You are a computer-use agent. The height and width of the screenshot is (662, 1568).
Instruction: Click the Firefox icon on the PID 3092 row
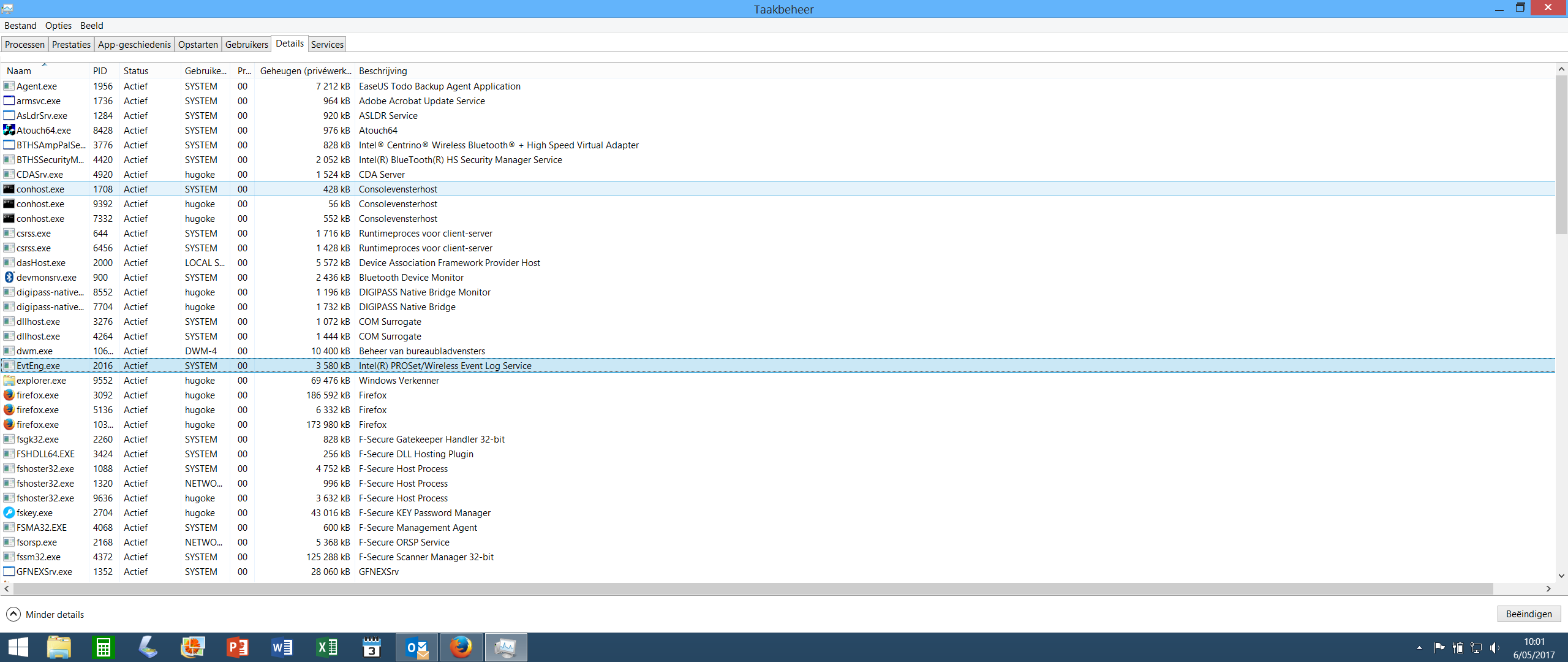[9, 395]
